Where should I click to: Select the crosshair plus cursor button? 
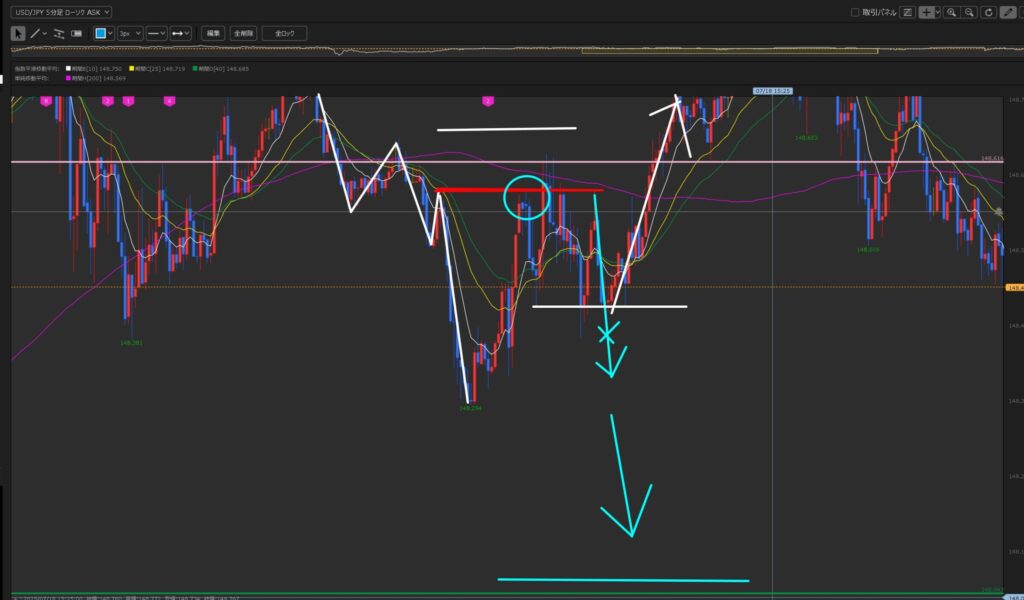click(925, 12)
